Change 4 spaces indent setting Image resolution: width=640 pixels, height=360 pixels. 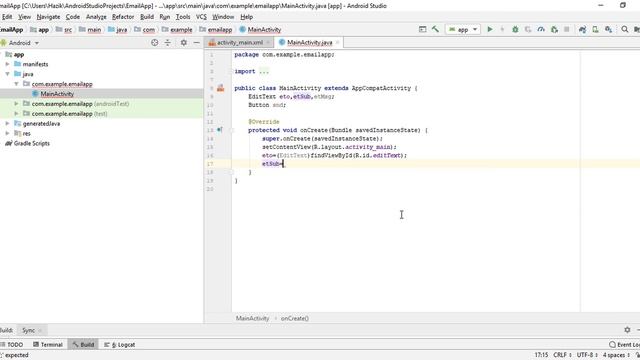[616, 355]
